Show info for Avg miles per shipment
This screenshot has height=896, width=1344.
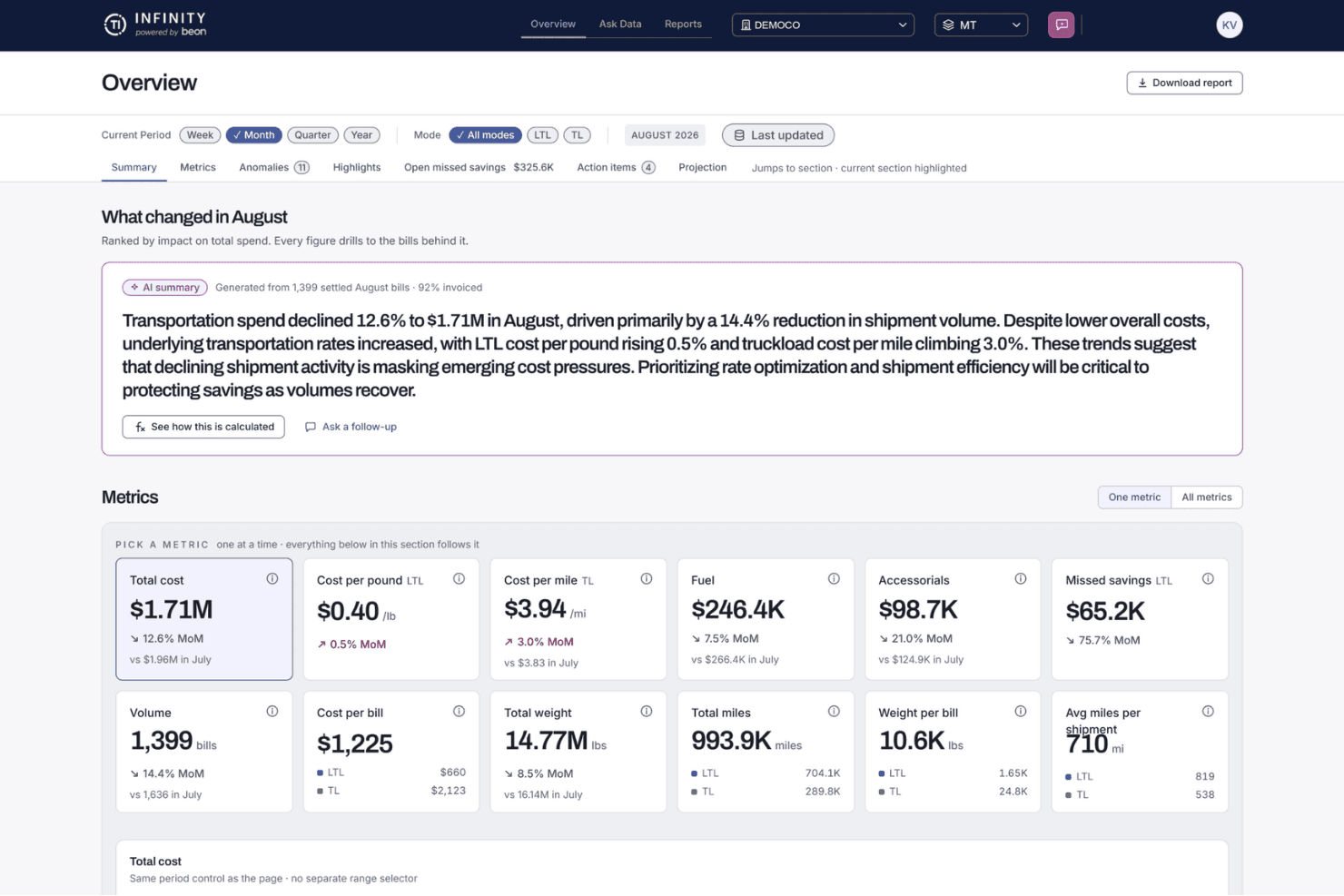coord(1208,712)
